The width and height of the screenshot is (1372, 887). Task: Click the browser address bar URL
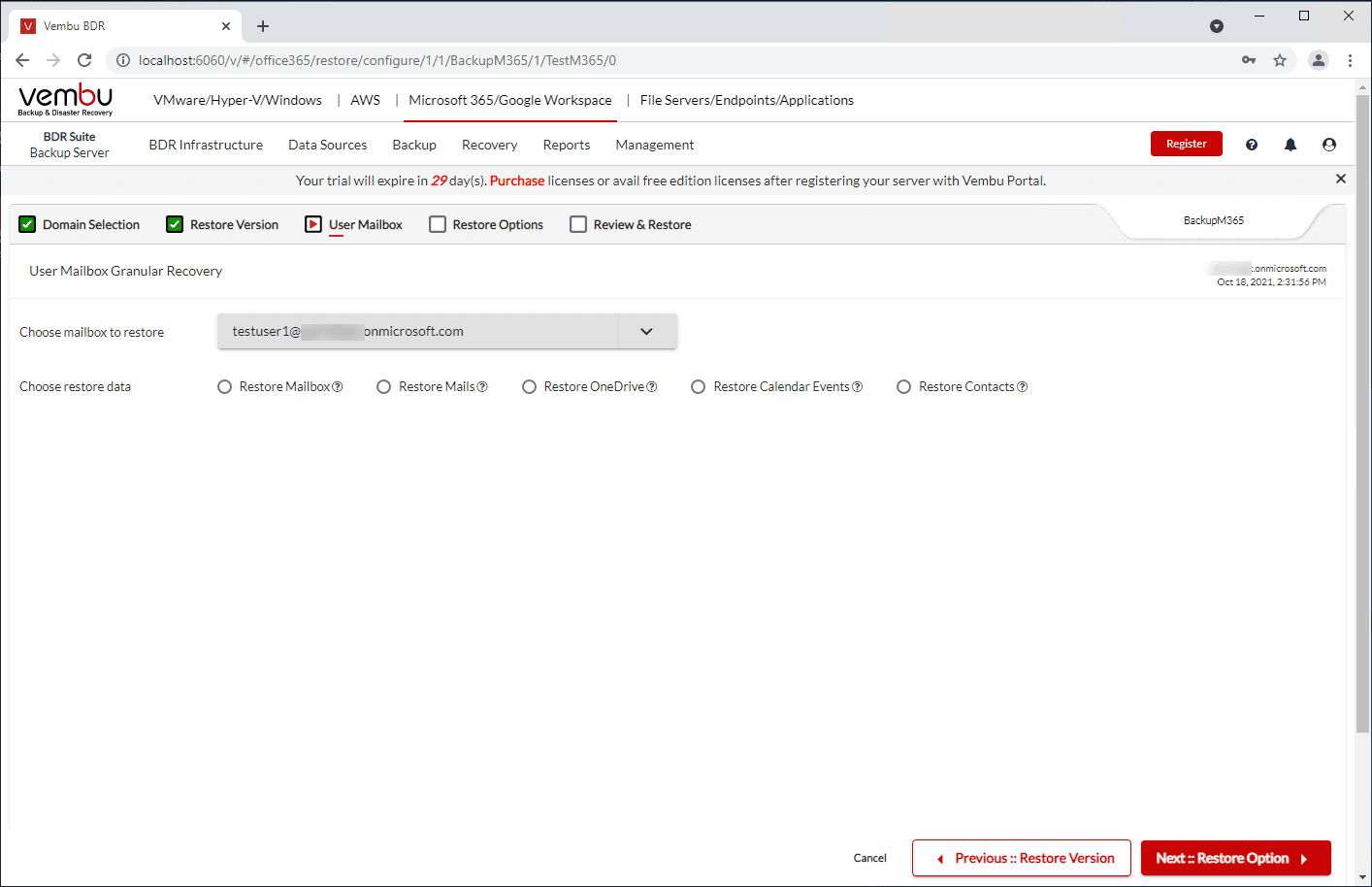tap(377, 60)
